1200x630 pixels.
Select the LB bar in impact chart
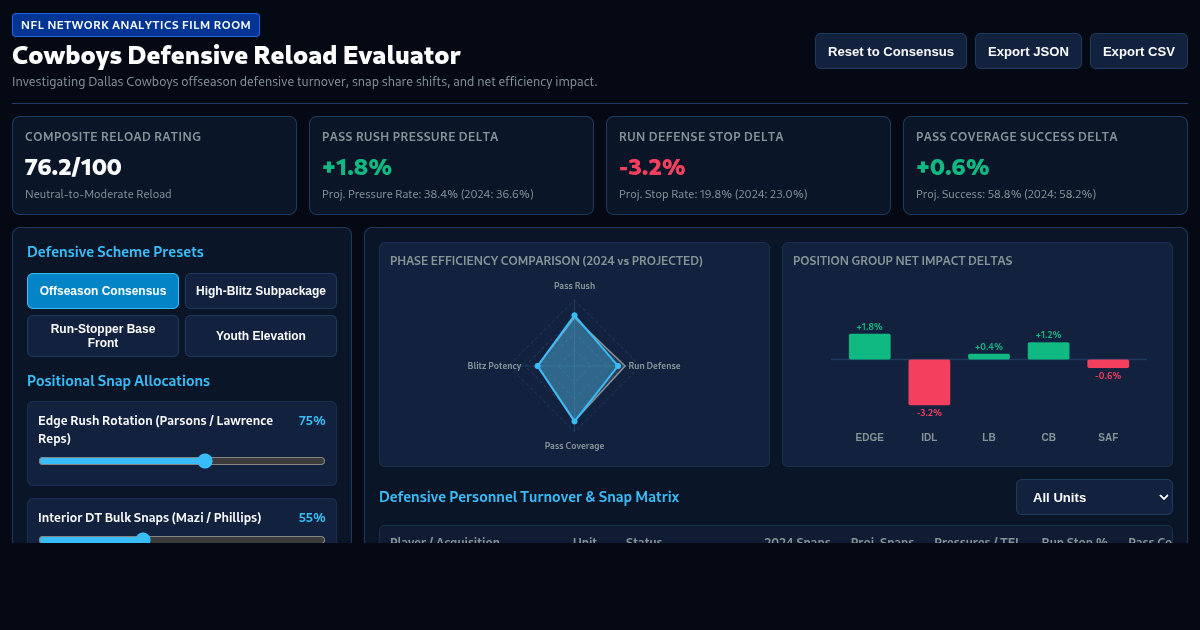click(x=989, y=357)
